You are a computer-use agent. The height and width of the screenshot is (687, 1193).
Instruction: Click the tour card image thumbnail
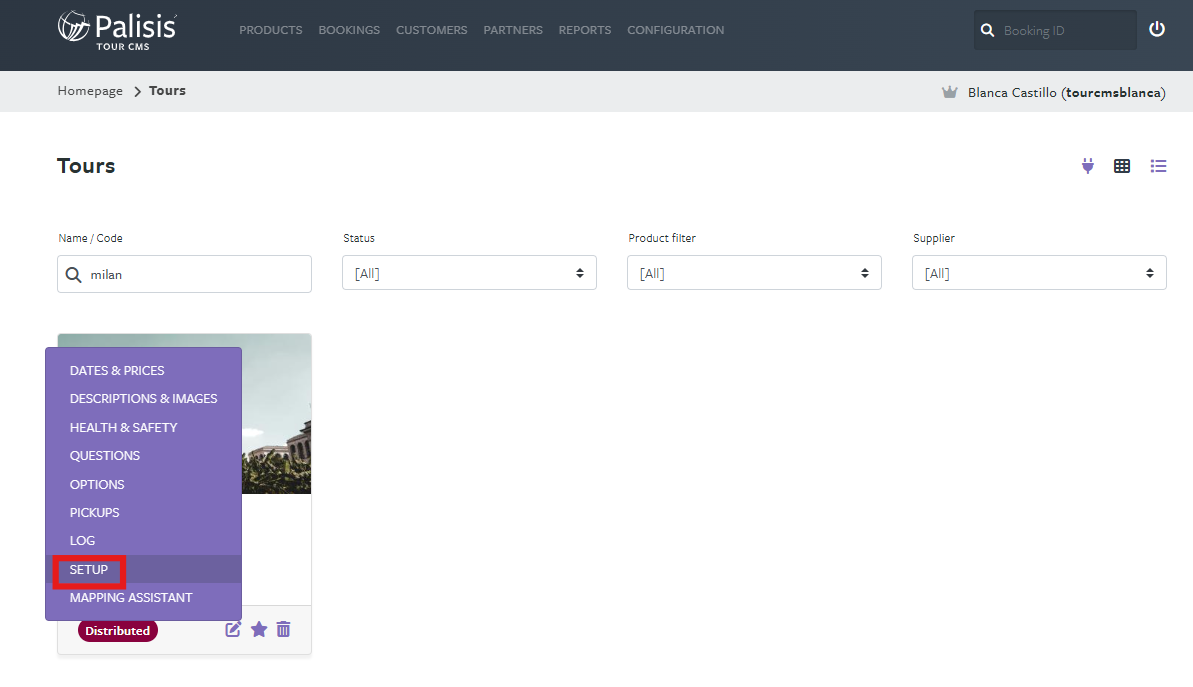click(x=277, y=414)
